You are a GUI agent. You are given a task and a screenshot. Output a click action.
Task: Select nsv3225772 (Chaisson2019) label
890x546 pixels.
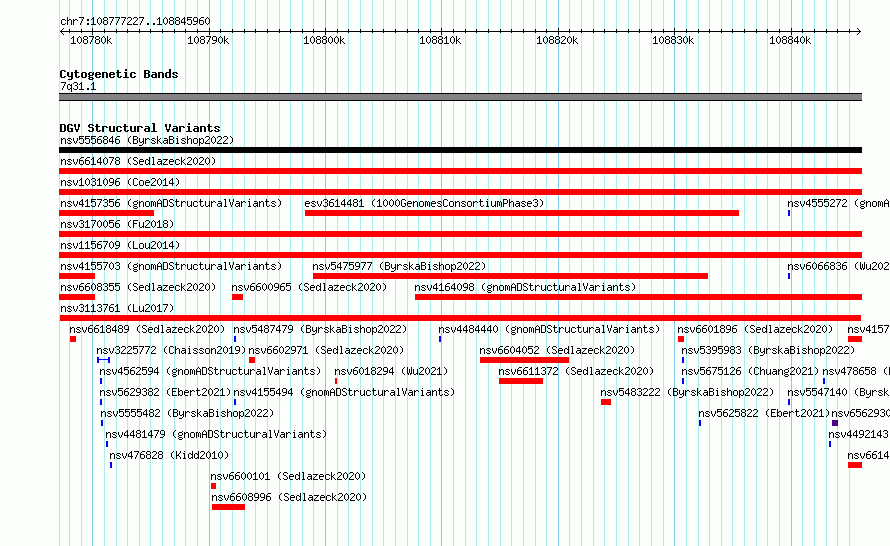tap(171, 350)
